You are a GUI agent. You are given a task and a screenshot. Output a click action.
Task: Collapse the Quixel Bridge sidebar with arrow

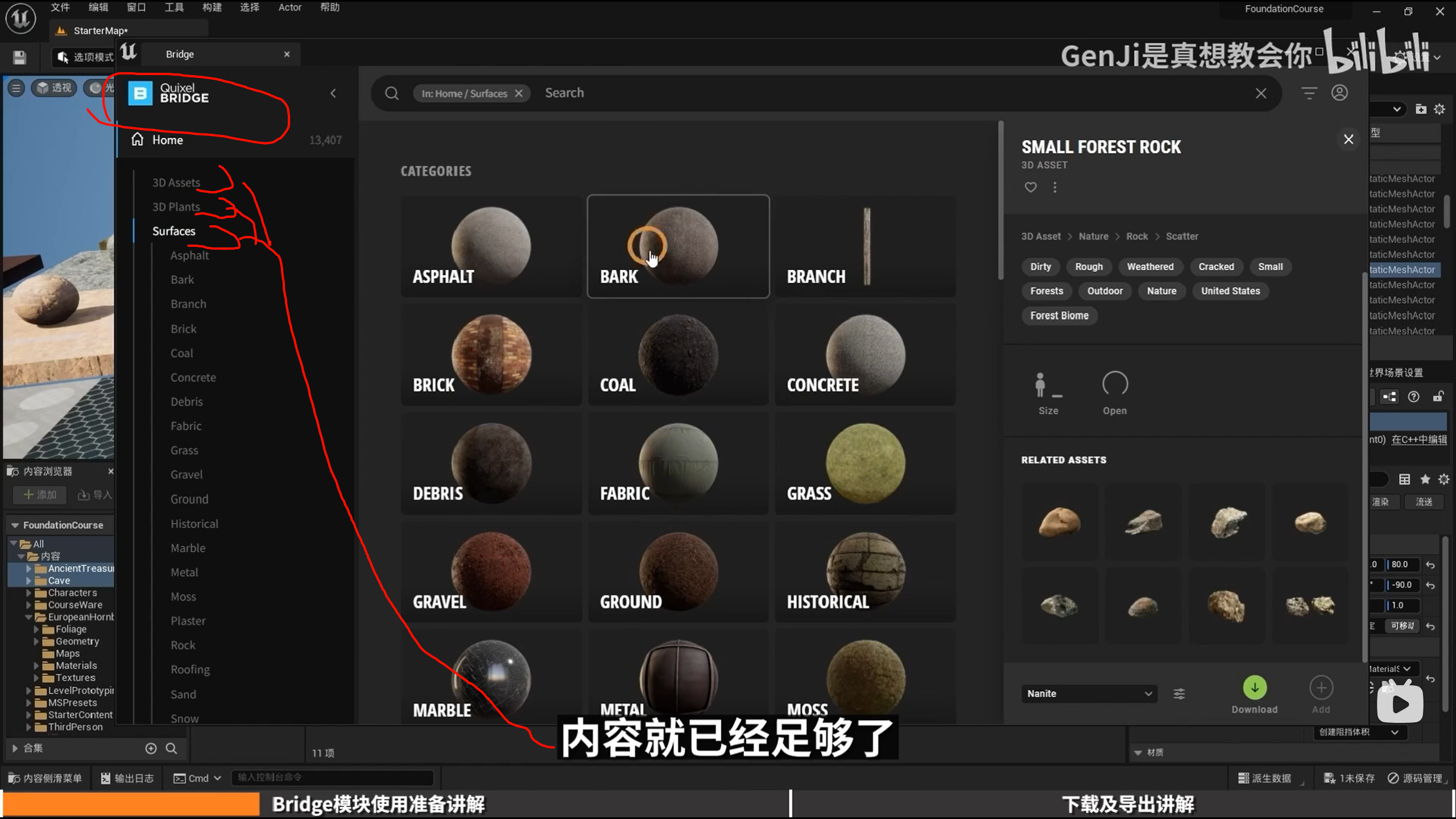[333, 93]
